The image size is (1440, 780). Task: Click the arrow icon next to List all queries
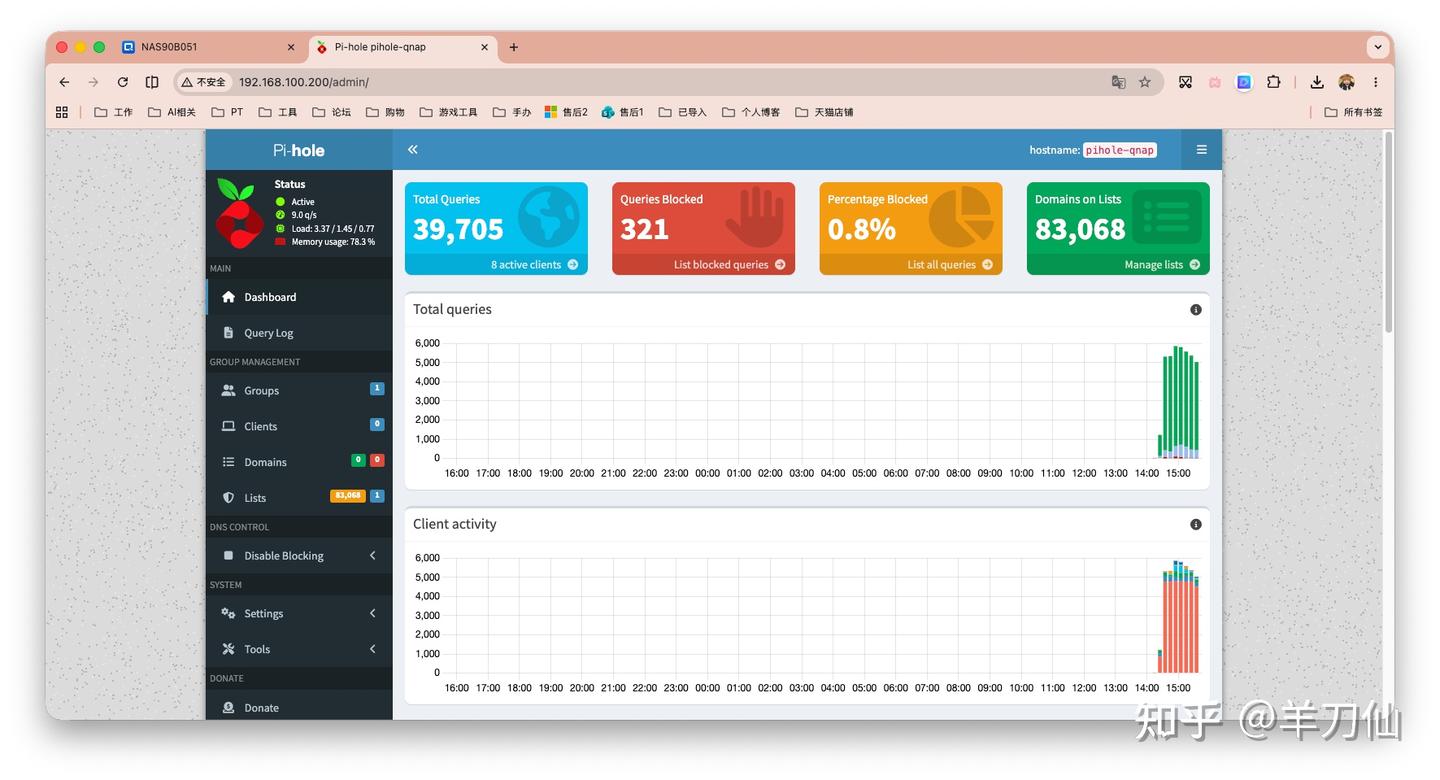987,265
